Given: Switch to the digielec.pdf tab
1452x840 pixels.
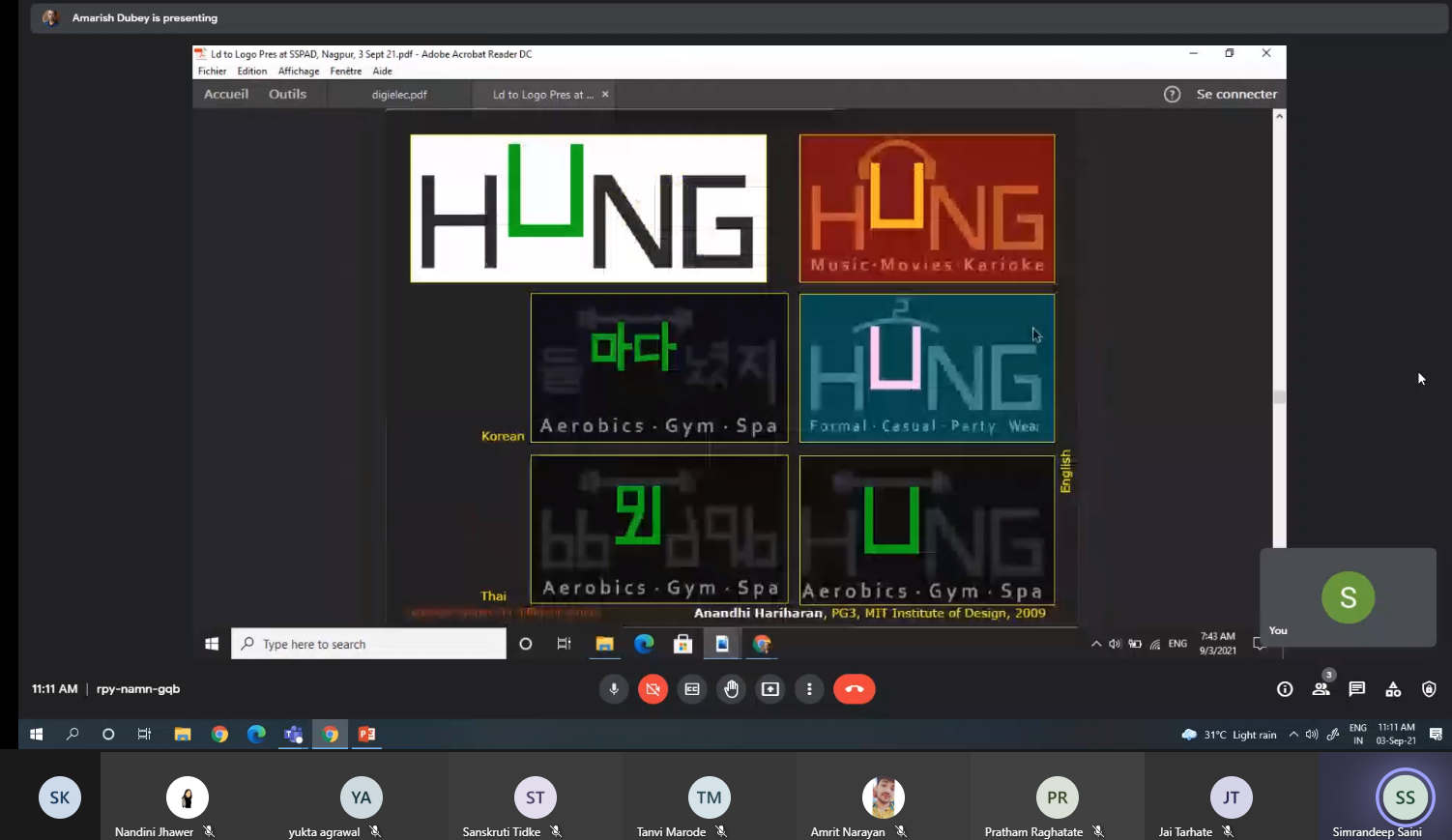Looking at the screenshot, I should (399, 95).
